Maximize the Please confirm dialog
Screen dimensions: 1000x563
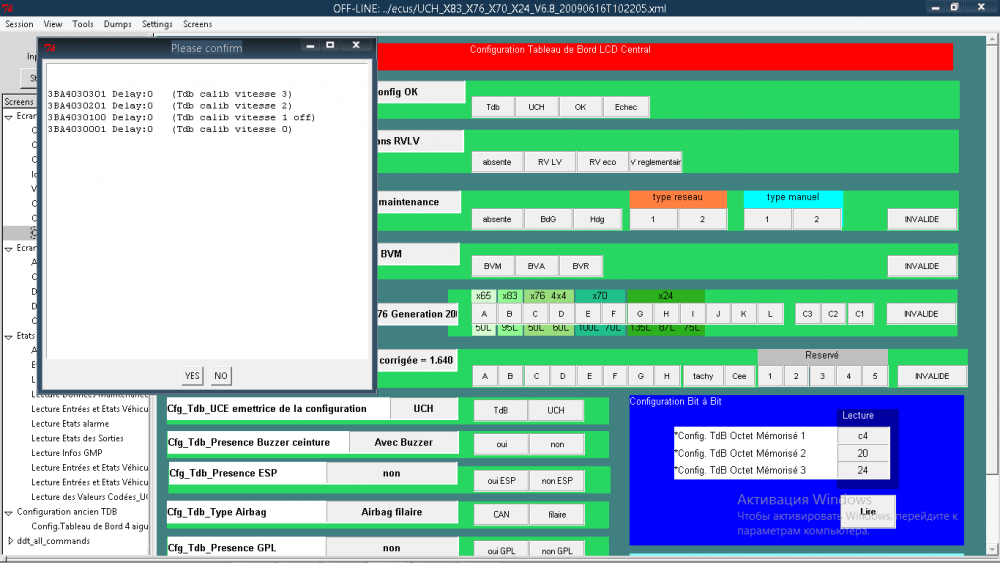[x=330, y=45]
